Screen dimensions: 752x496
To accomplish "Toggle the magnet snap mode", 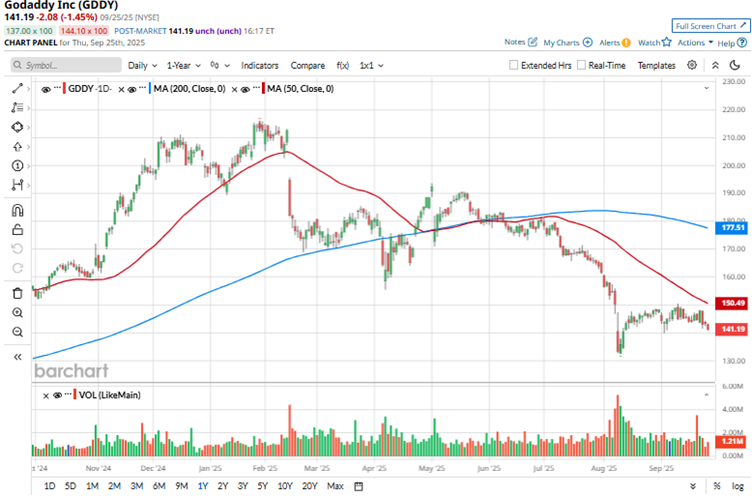I will (17, 211).
